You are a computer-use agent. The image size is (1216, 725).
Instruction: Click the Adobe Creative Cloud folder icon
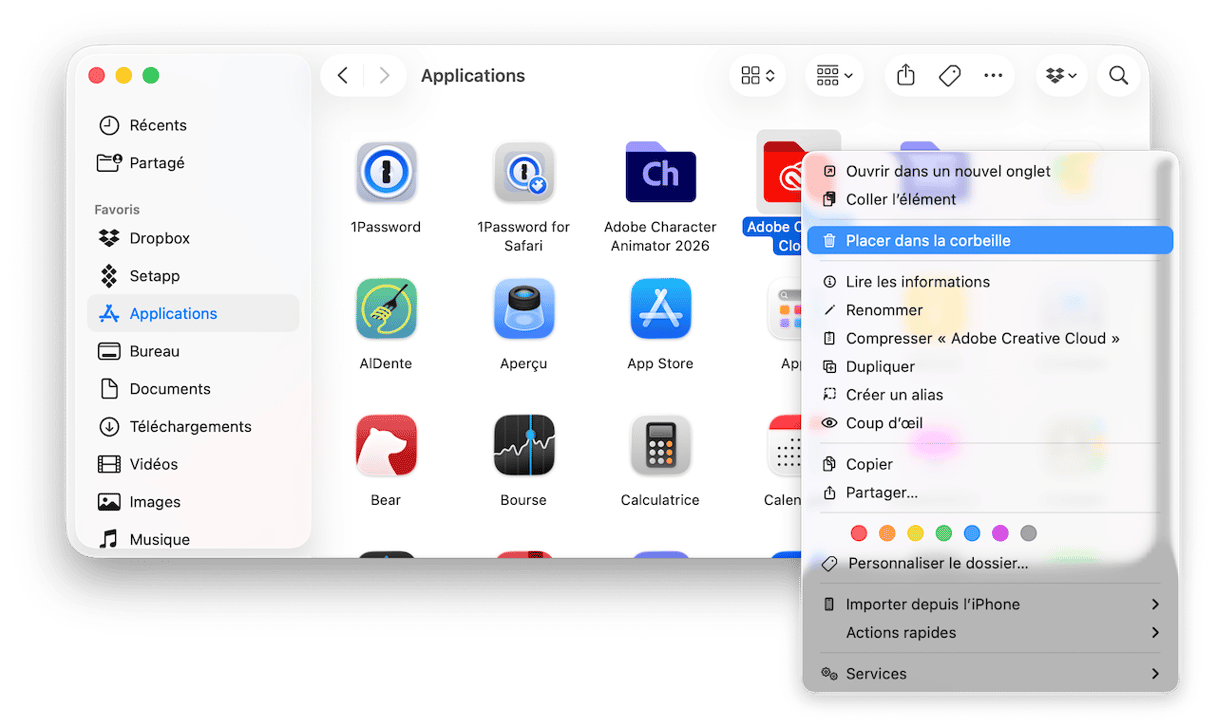783,172
